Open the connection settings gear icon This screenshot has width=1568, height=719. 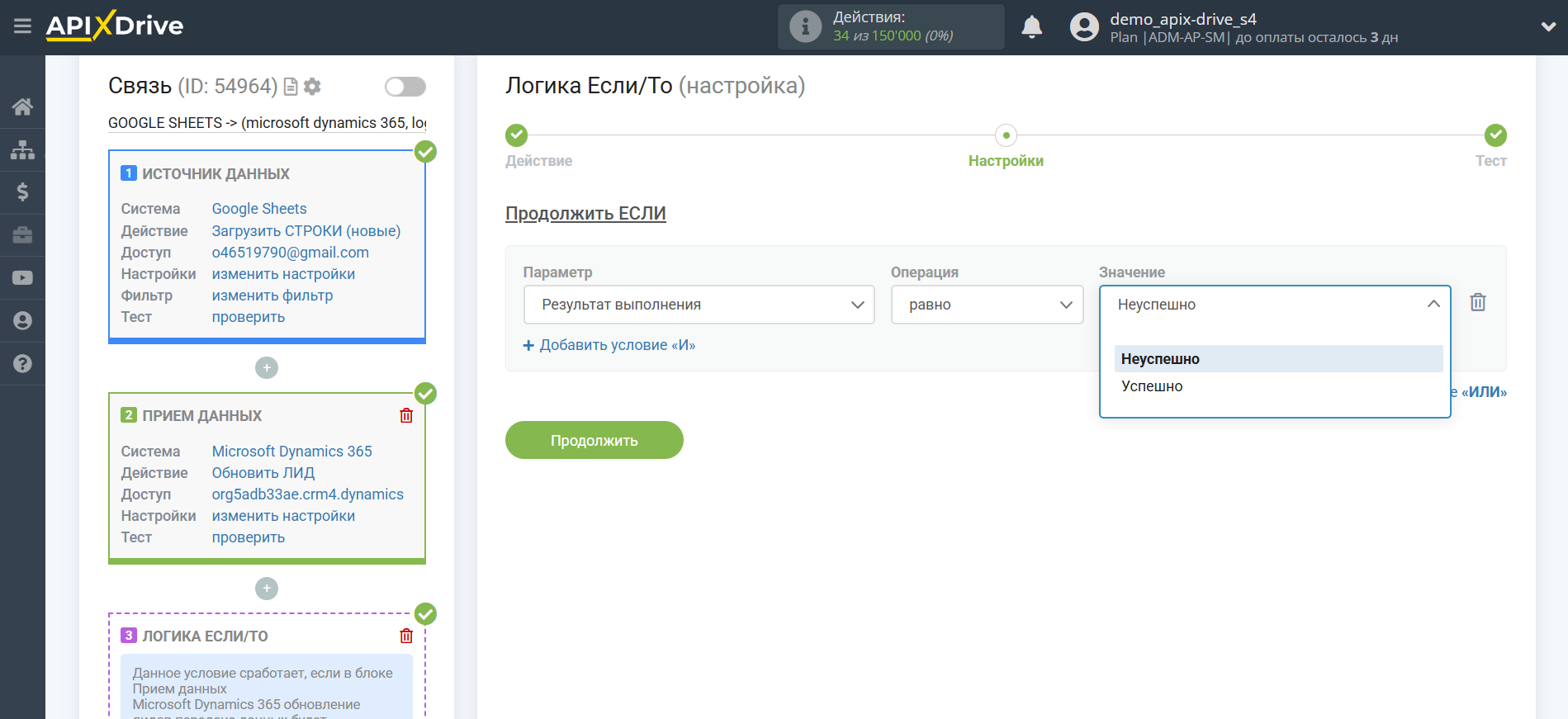pyautogui.click(x=312, y=87)
